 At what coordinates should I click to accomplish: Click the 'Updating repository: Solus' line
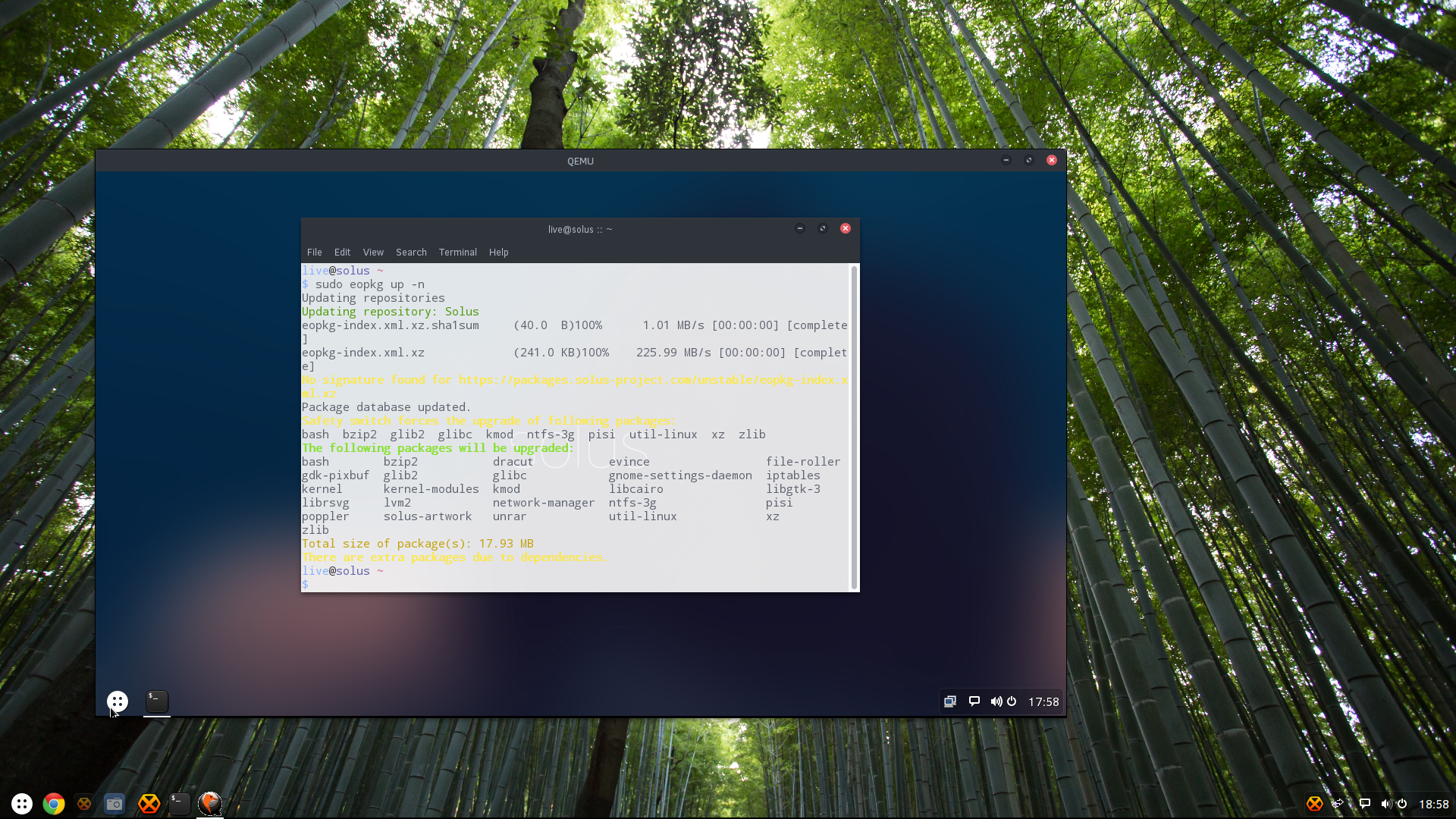coord(391,312)
